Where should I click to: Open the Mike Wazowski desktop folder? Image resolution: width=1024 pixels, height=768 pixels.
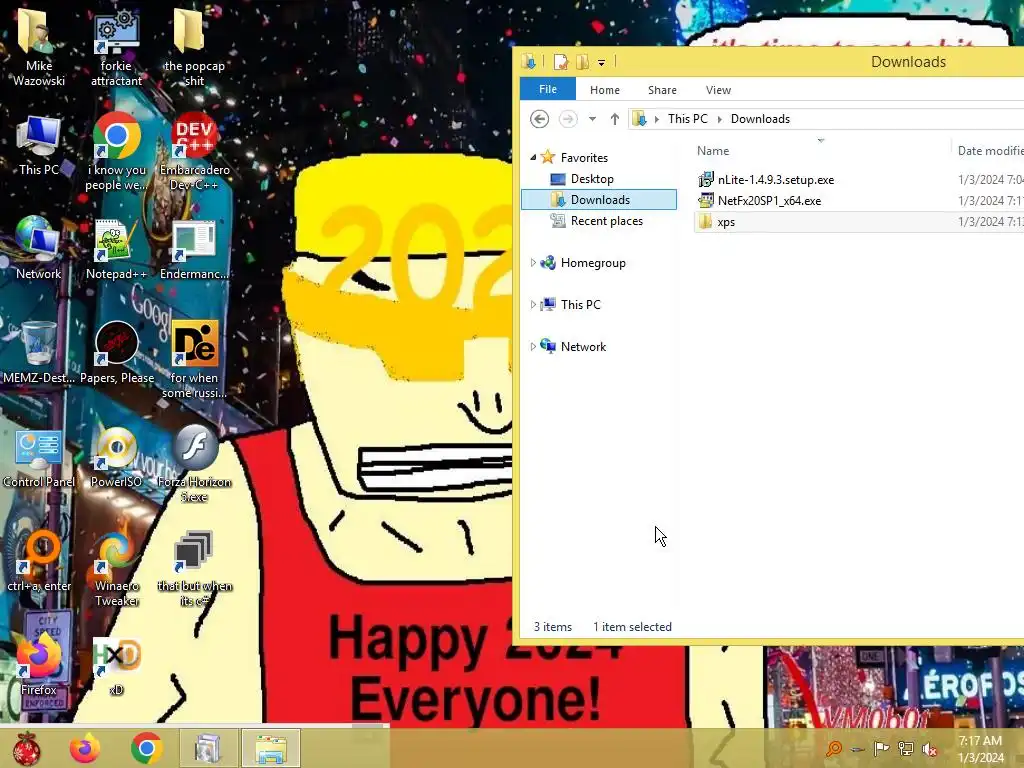pyautogui.click(x=39, y=46)
